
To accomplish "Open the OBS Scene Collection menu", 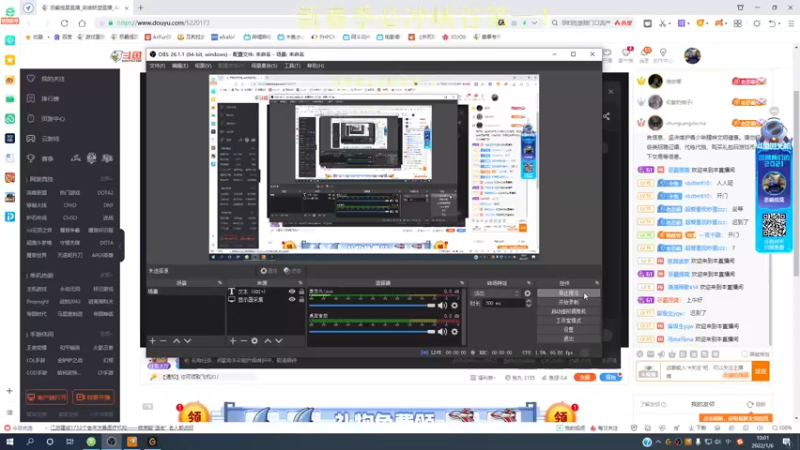I will click(264, 66).
